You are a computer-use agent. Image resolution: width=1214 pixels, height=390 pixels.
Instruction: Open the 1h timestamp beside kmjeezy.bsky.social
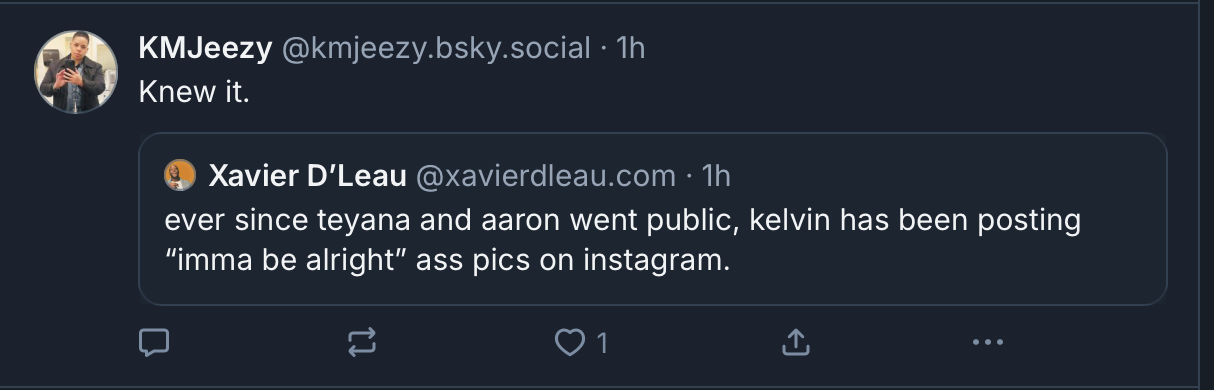pos(631,48)
